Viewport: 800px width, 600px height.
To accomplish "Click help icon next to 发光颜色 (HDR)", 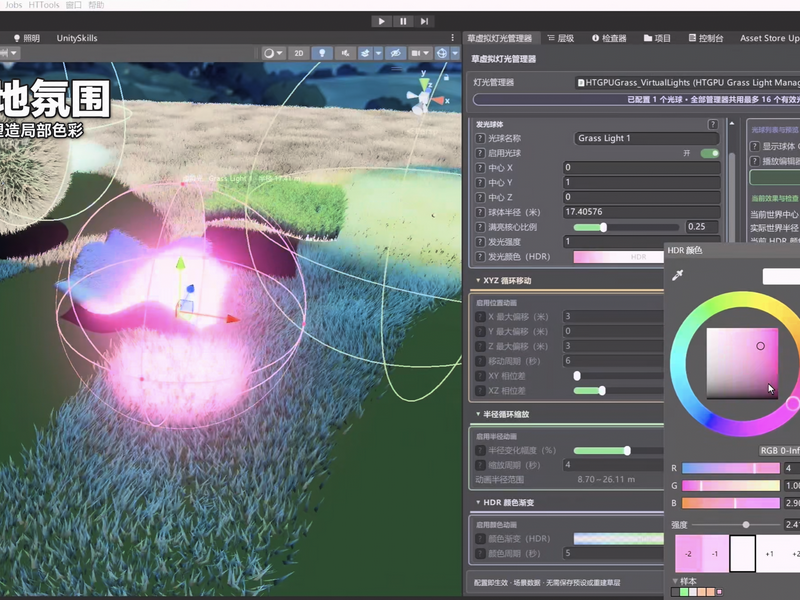I will (480, 257).
